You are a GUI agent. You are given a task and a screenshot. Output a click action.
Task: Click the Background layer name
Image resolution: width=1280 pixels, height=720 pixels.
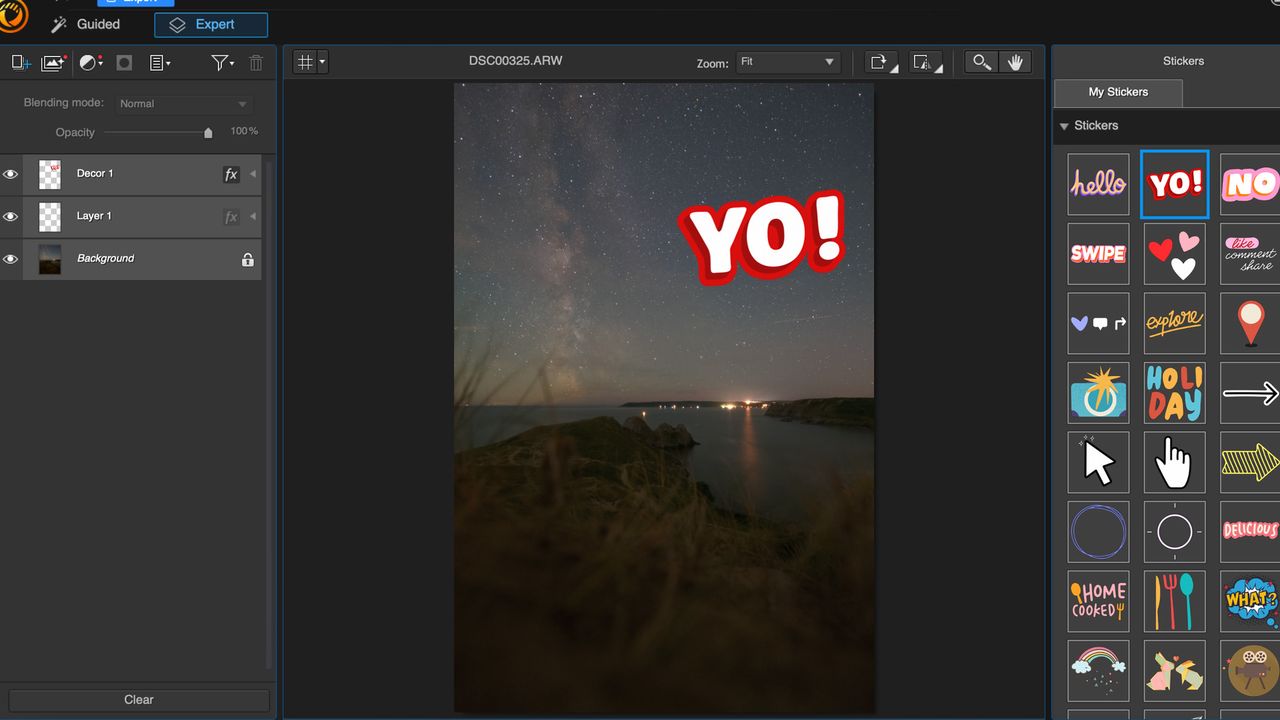(x=105, y=259)
